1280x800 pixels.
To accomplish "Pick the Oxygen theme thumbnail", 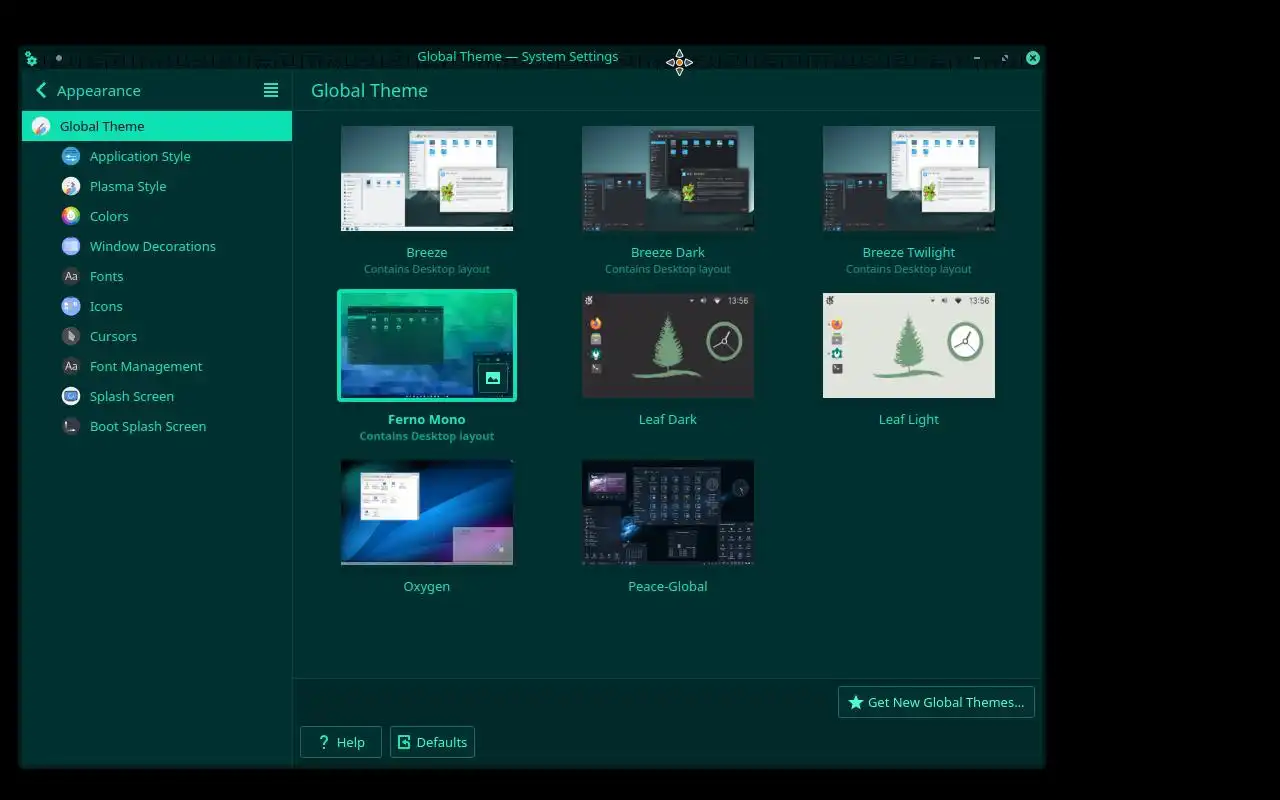I will coord(427,512).
